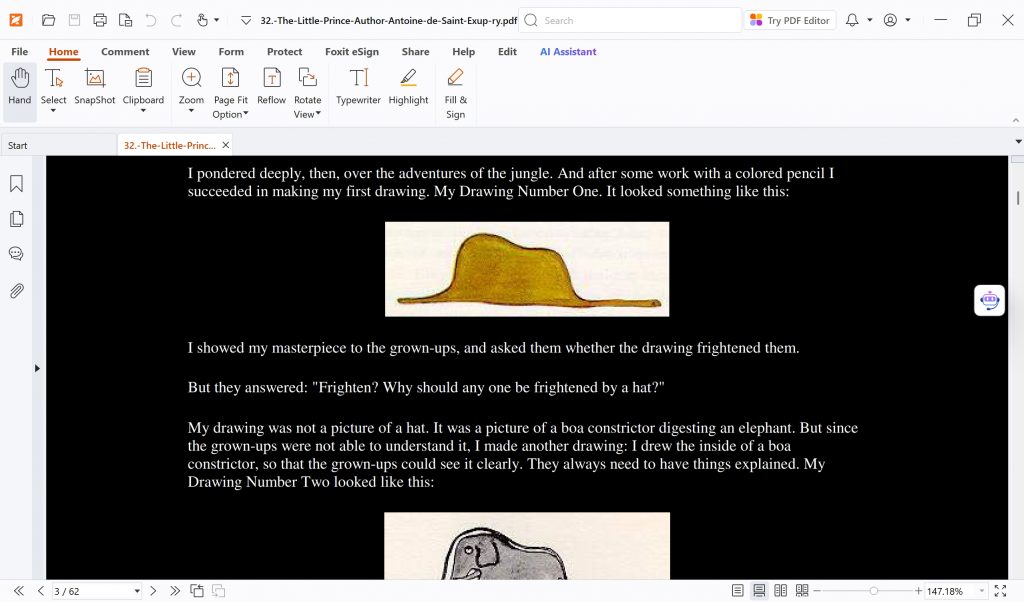Click the floating AI assistant robot icon
This screenshot has width=1024, height=602.
(x=989, y=300)
